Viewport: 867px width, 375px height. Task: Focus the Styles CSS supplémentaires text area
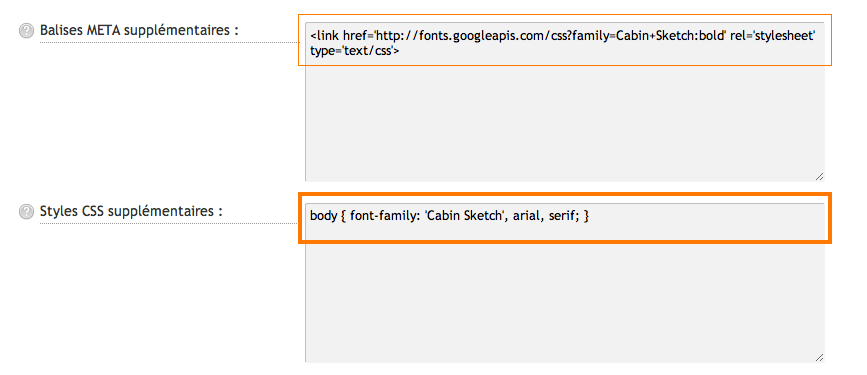pos(565,283)
